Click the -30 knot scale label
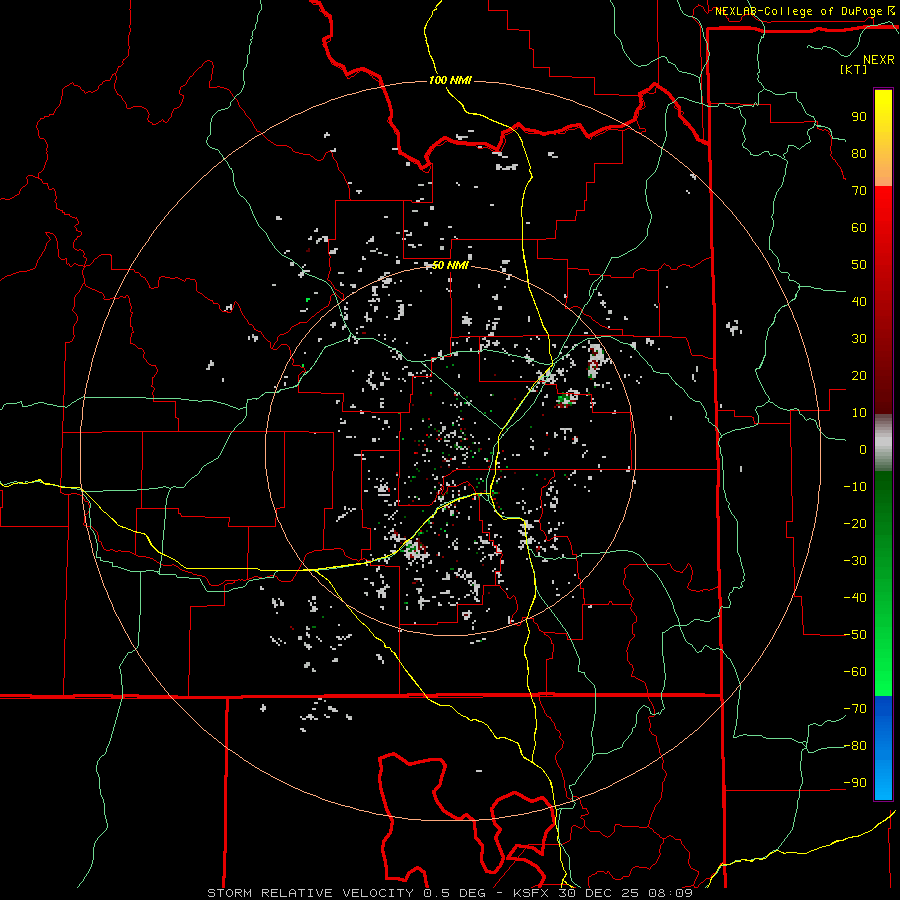The image size is (900, 900). click(x=855, y=561)
